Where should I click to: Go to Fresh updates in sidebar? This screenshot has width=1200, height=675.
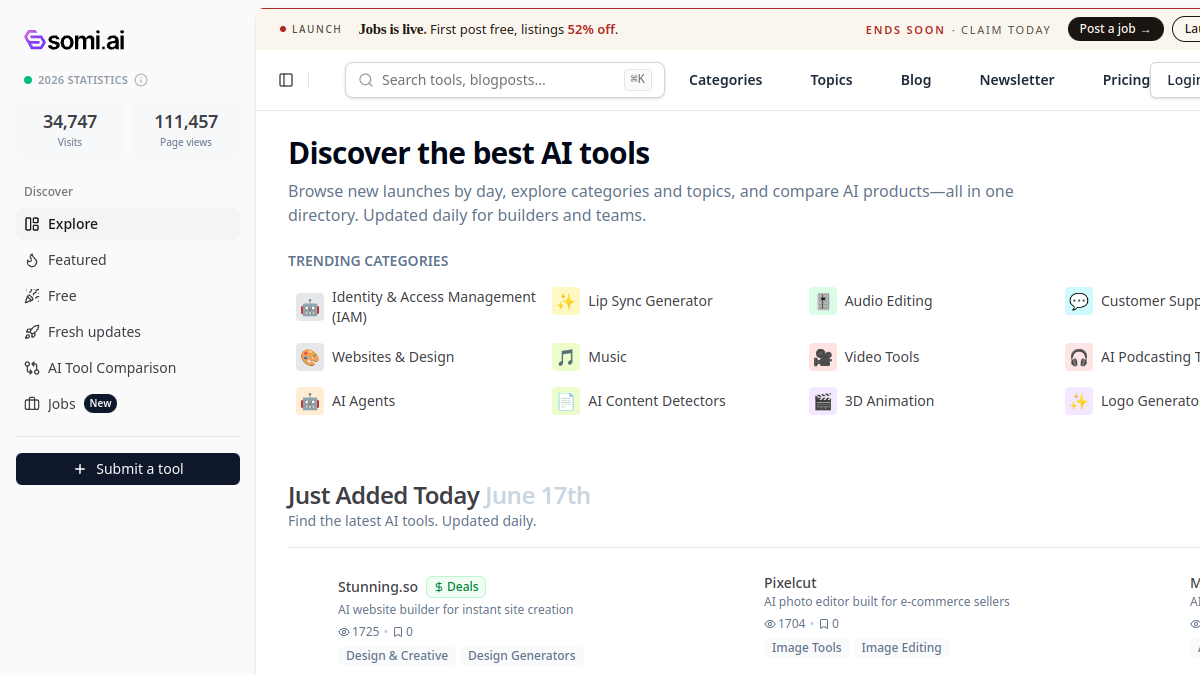tap(128, 332)
